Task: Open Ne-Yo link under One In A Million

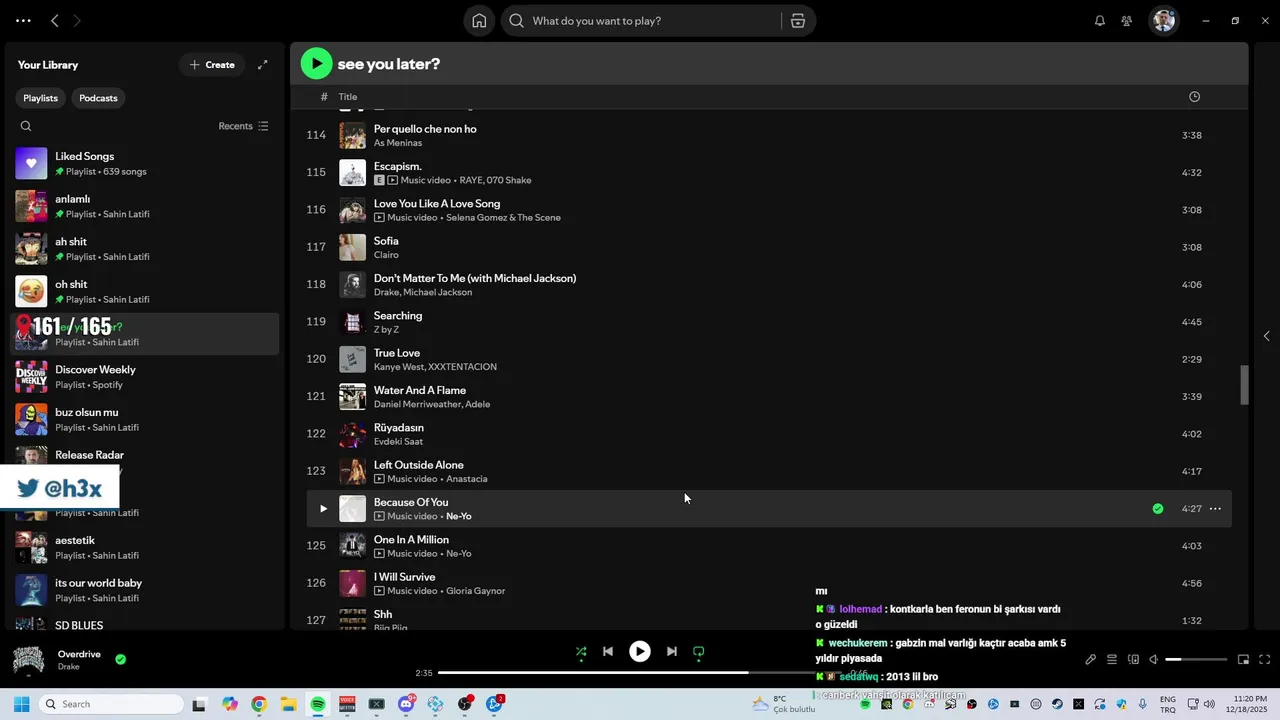Action: click(x=458, y=554)
